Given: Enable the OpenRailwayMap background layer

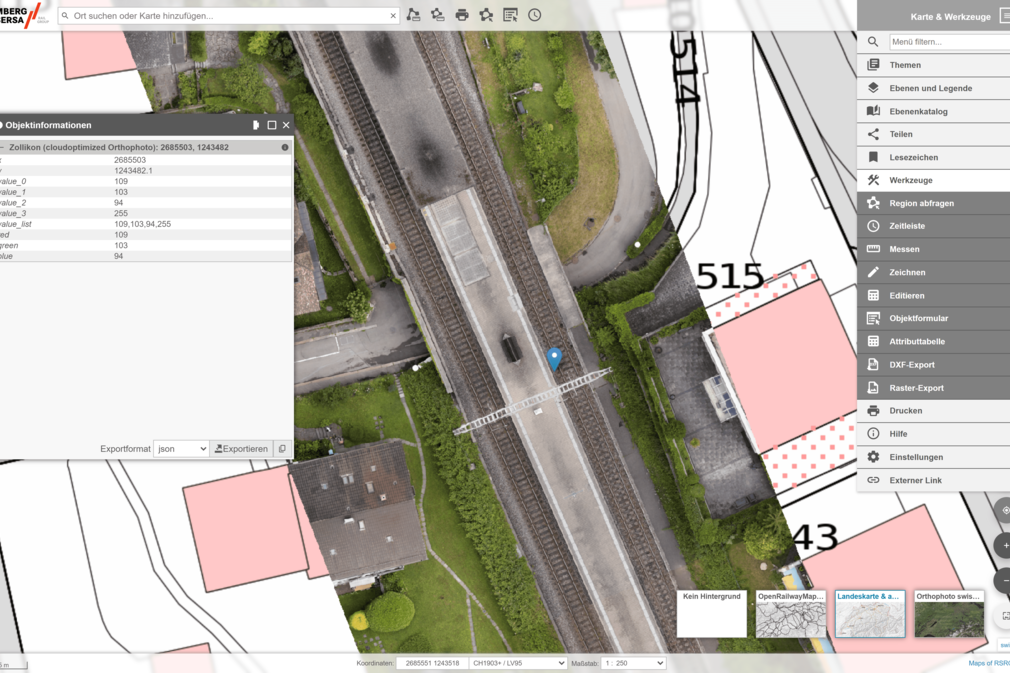Looking at the screenshot, I should 790,613.
